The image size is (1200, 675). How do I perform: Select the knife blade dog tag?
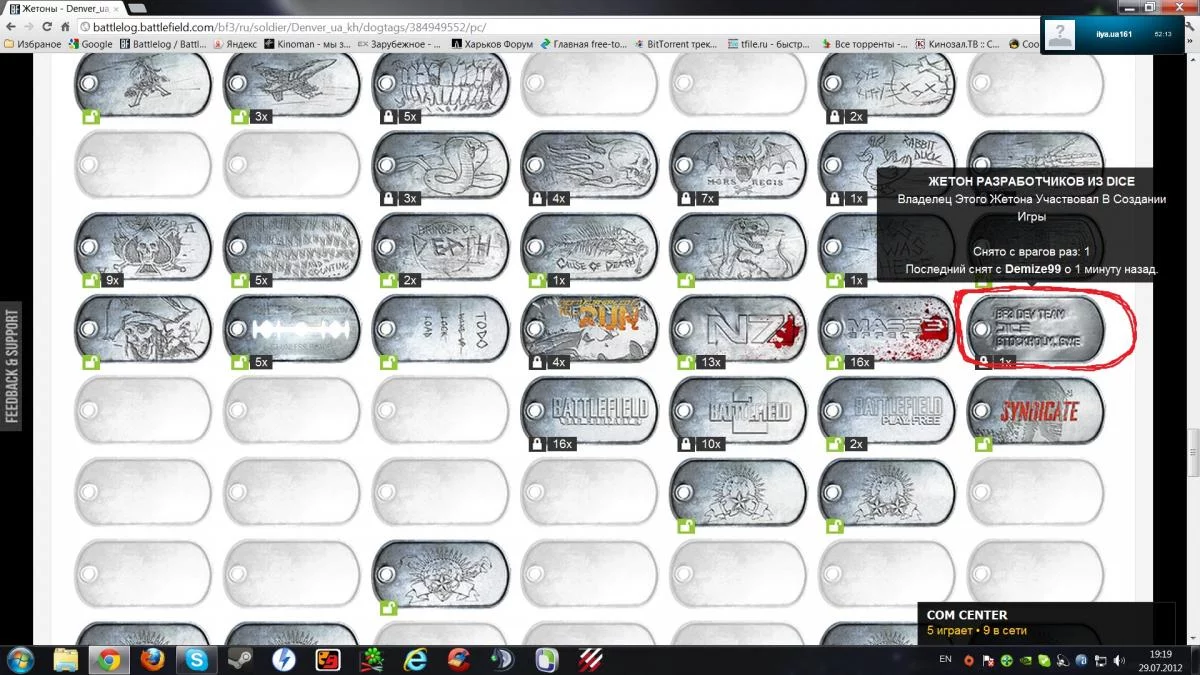point(291,328)
